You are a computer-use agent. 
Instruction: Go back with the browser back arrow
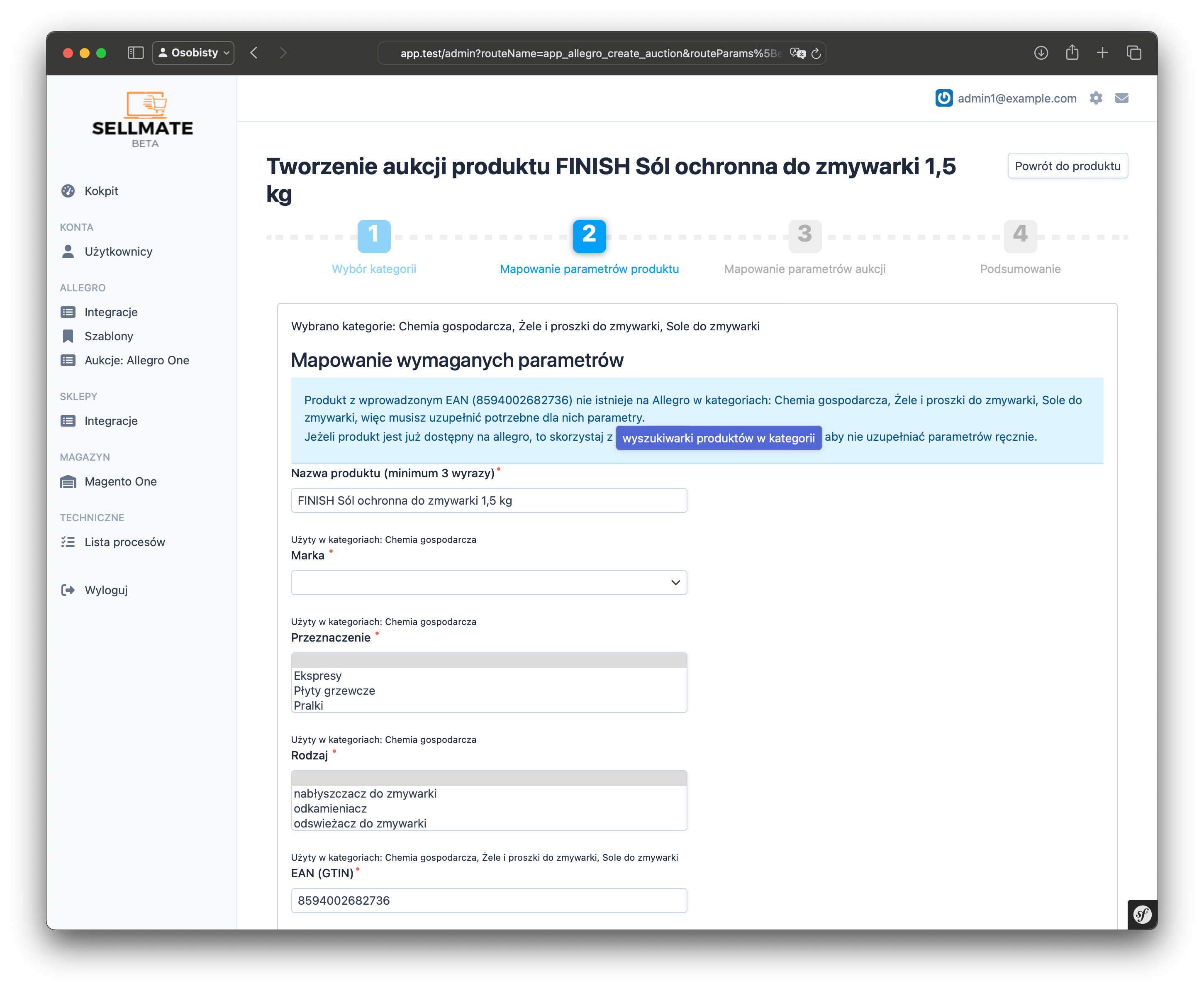(x=254, y=53)
